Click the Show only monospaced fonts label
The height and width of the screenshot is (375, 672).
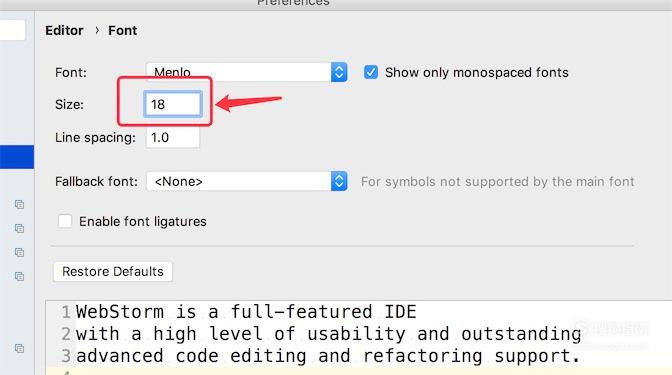pos(477,72)
